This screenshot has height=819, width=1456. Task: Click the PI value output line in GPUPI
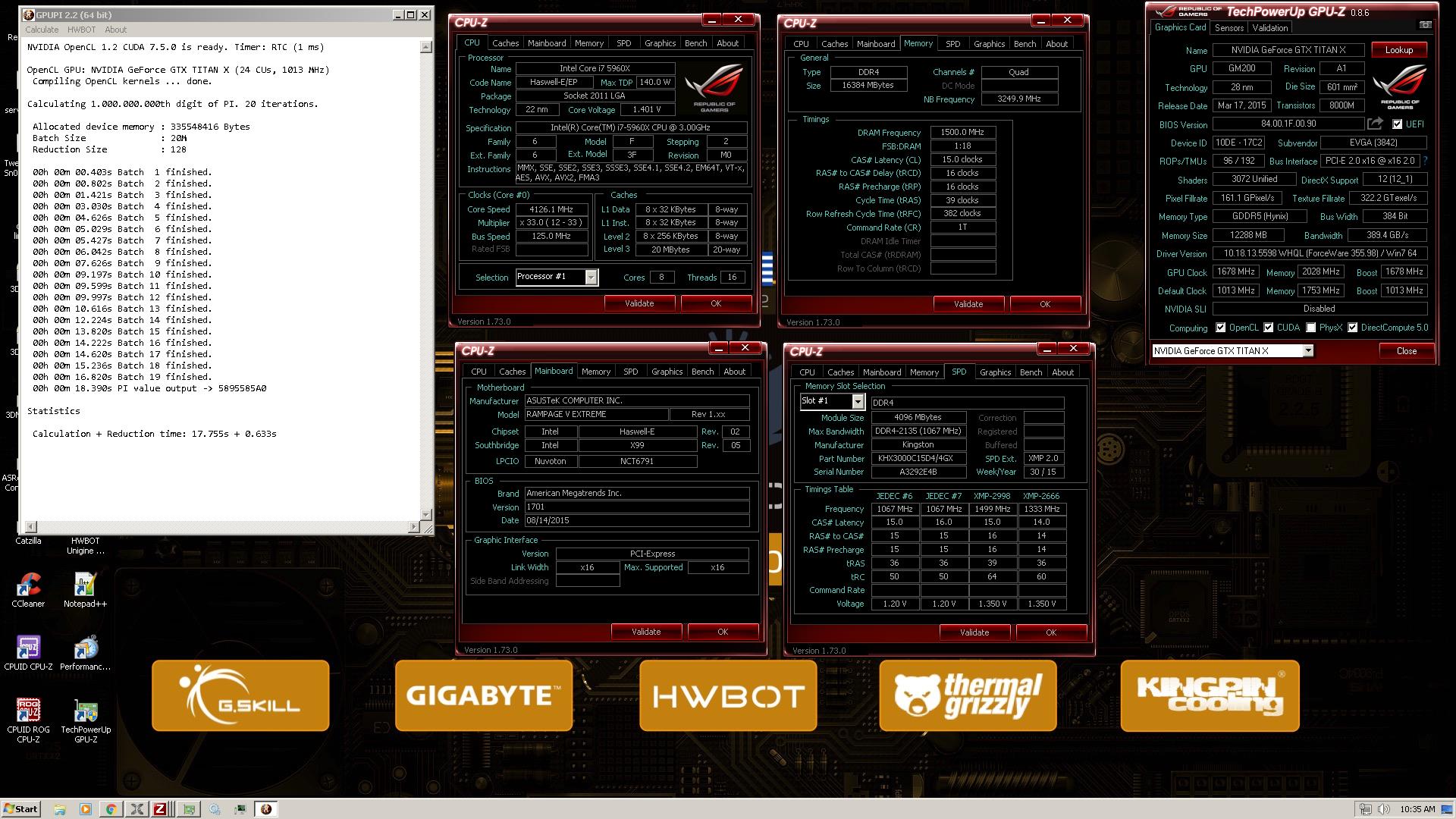click(149, 388)
